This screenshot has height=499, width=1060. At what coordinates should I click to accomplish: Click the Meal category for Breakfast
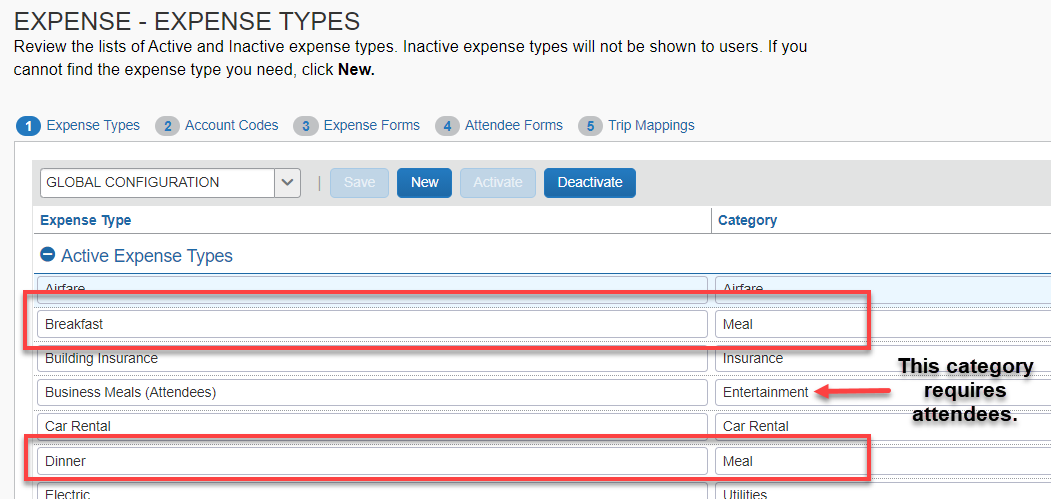coord(790,324)
